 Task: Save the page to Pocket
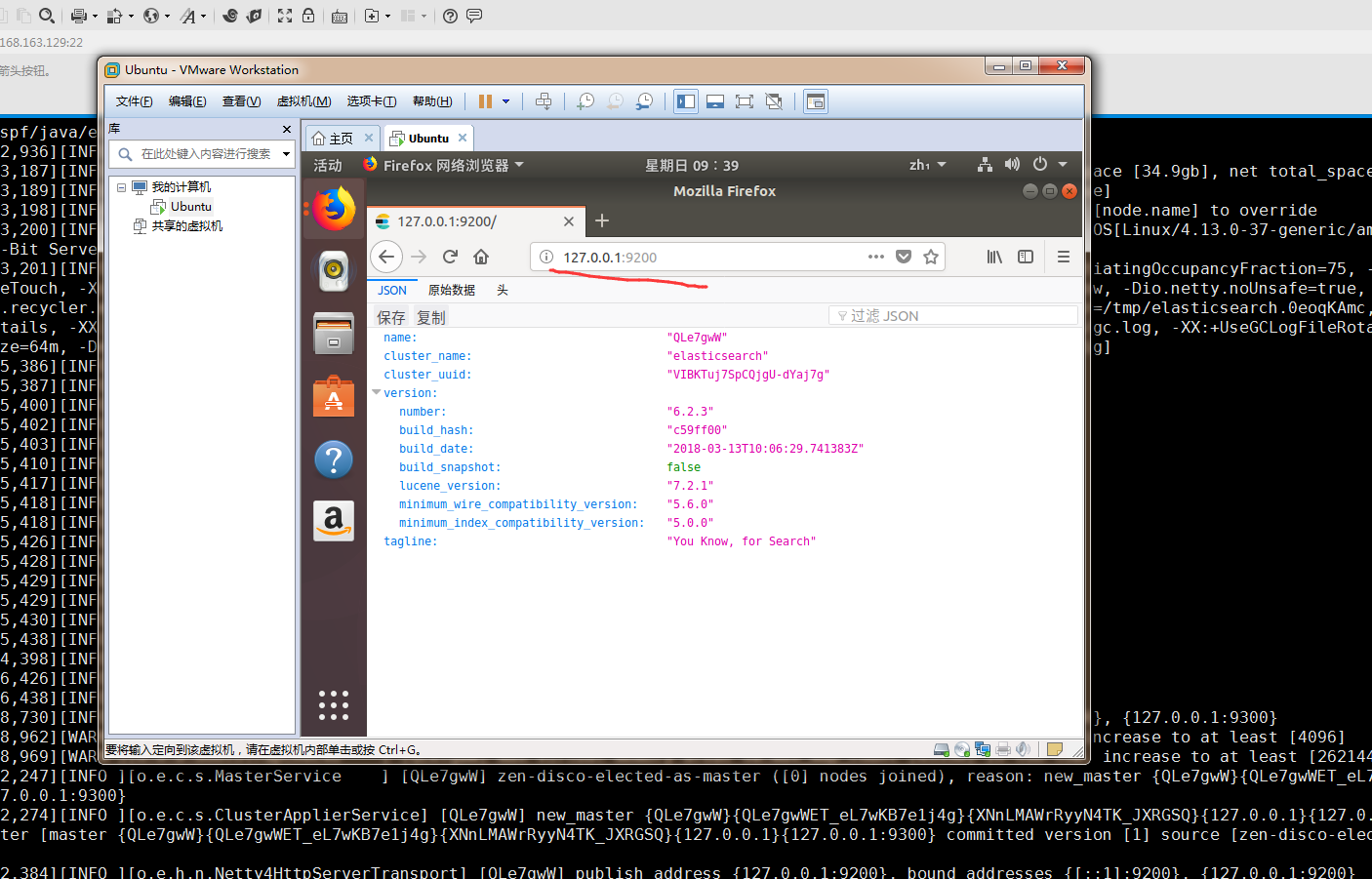pos(904,257)
